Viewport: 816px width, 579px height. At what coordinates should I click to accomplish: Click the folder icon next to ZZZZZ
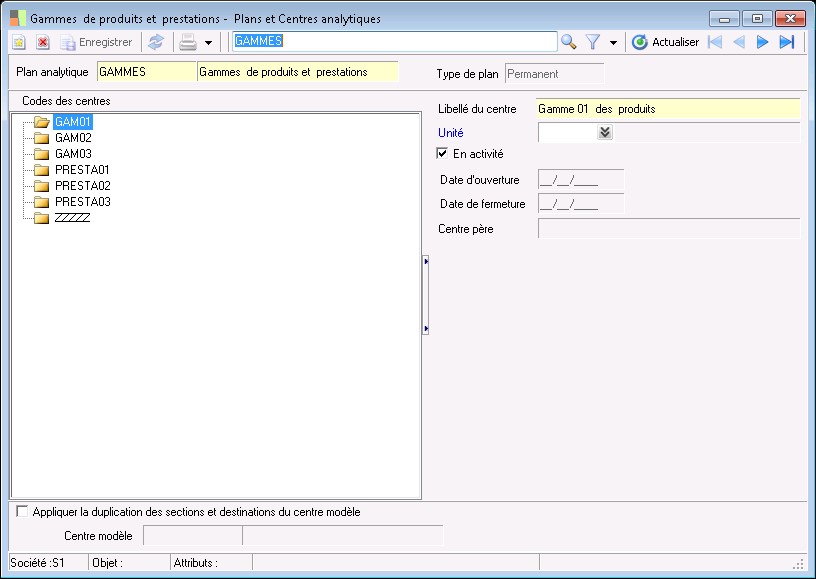(x=42, y=218)
